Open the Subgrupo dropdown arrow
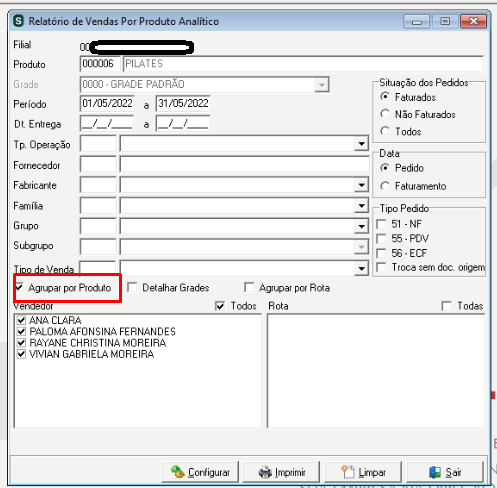 pos(361,247)
